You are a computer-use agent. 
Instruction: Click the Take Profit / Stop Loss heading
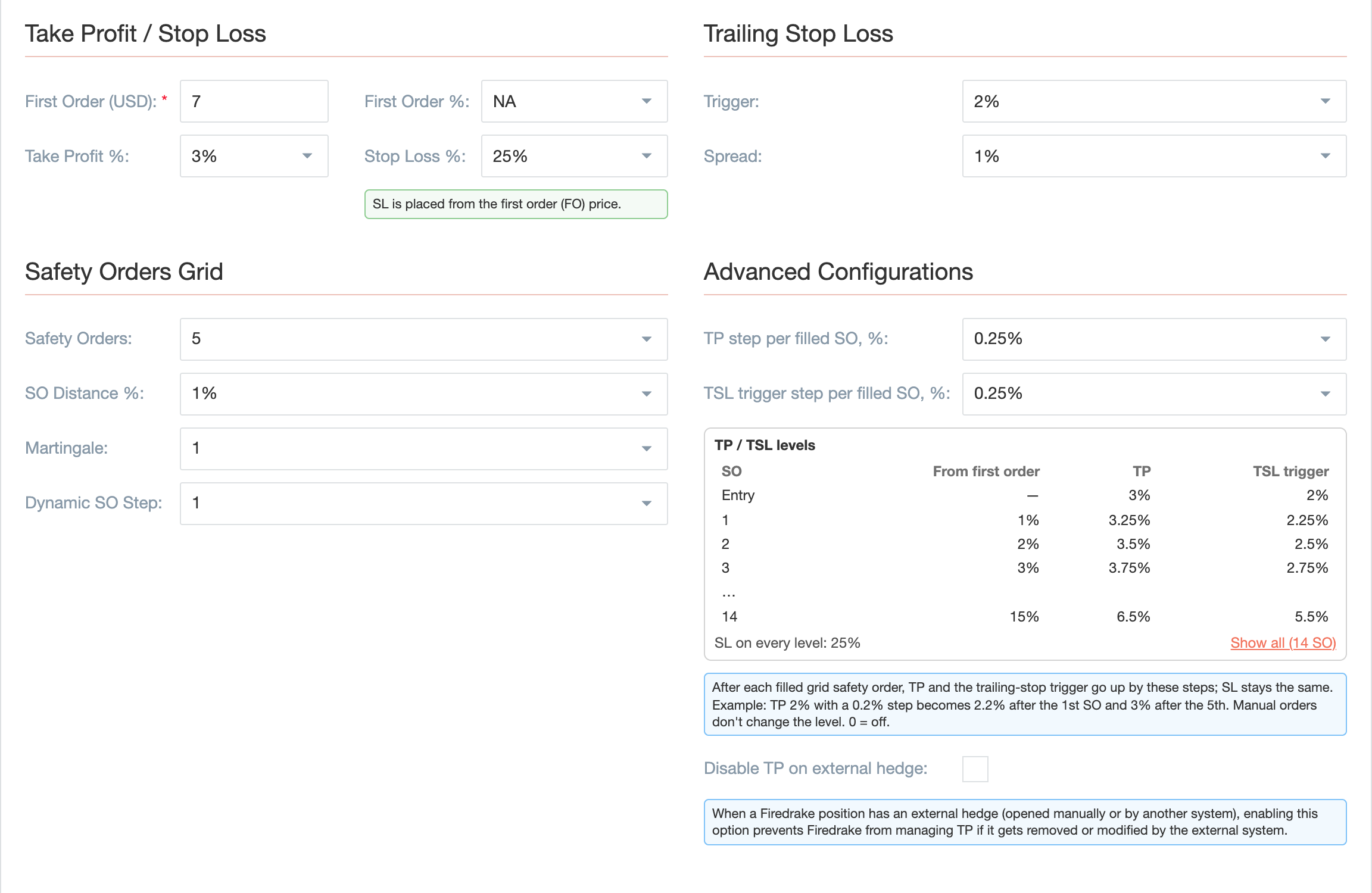(x=145, y=34)
